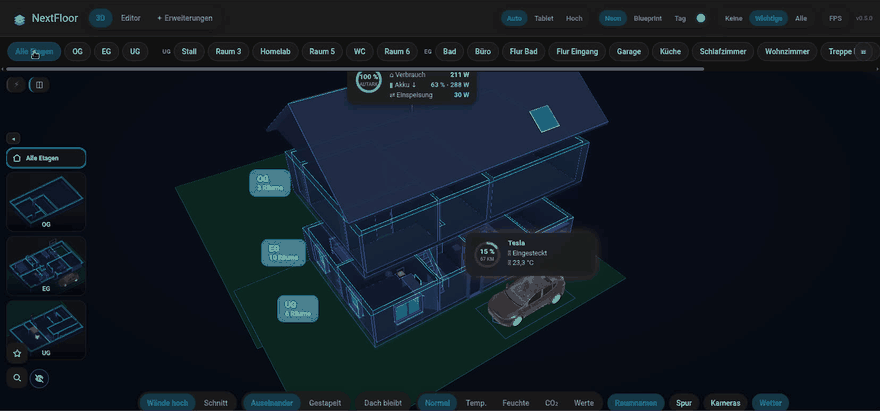Toggle the lightning energy overlay icon
The height and width of the screenshot is (411, 880).
[16, 85]
